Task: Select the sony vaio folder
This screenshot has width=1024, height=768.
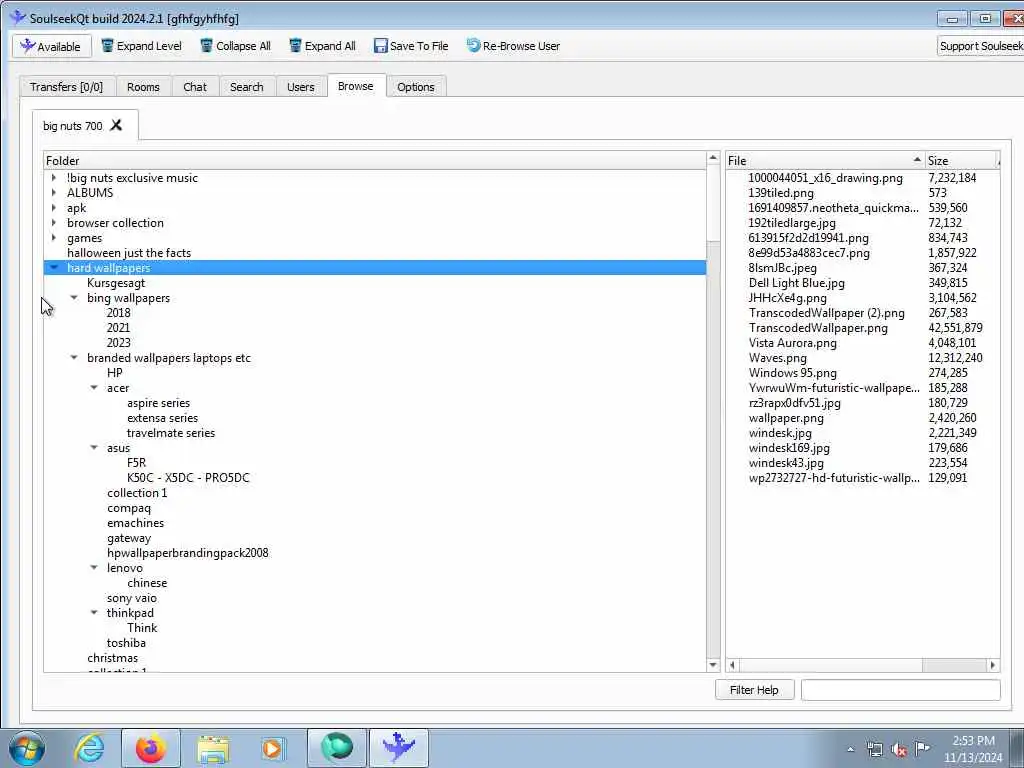Action: pos(132,598)
